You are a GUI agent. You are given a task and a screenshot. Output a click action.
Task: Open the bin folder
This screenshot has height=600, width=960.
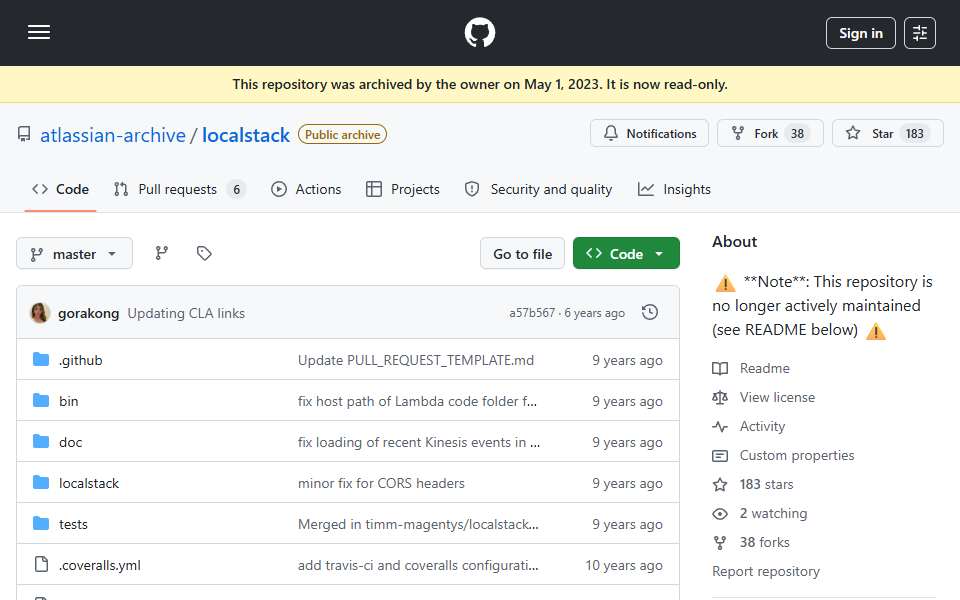pyautogui.click(x=69, y=401)
